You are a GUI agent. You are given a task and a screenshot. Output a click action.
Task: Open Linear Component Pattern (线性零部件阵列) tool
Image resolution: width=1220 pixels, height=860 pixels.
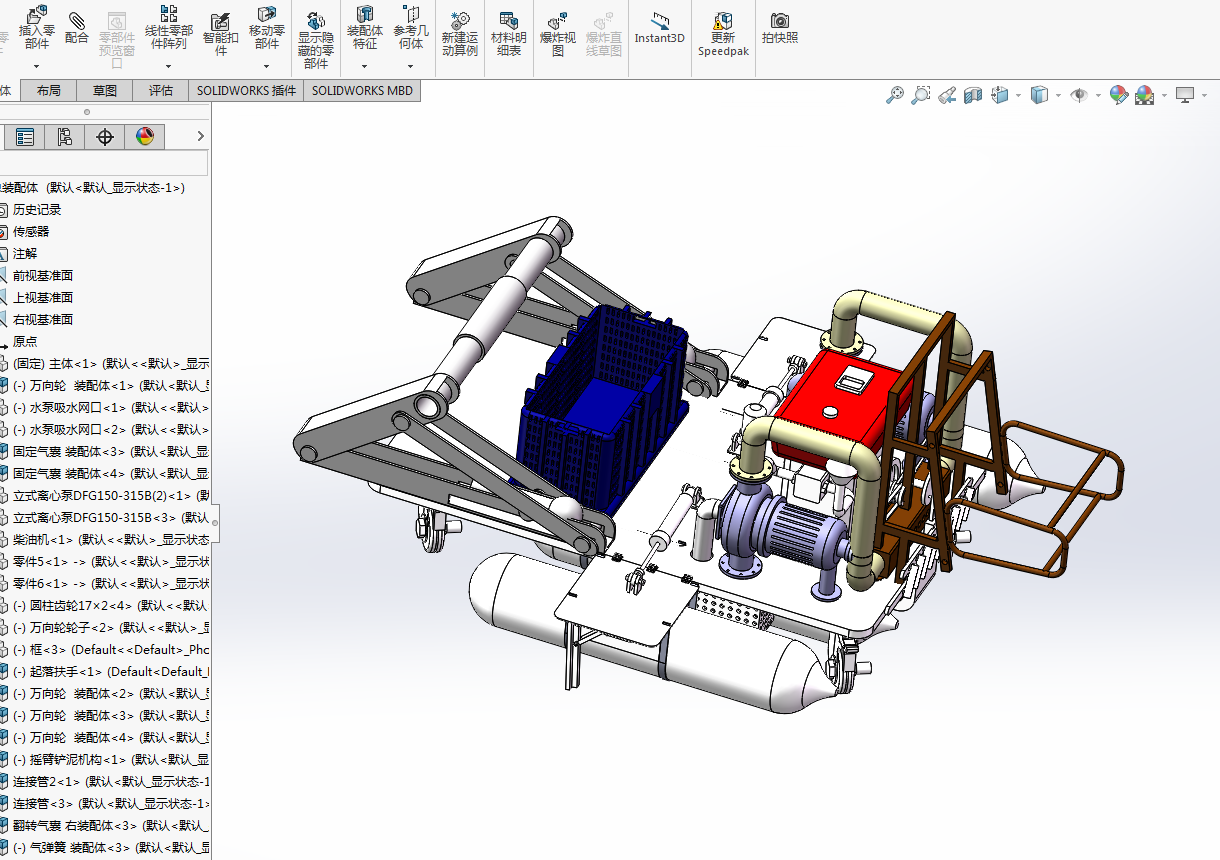pyautogui.click(x=168, y=26)
